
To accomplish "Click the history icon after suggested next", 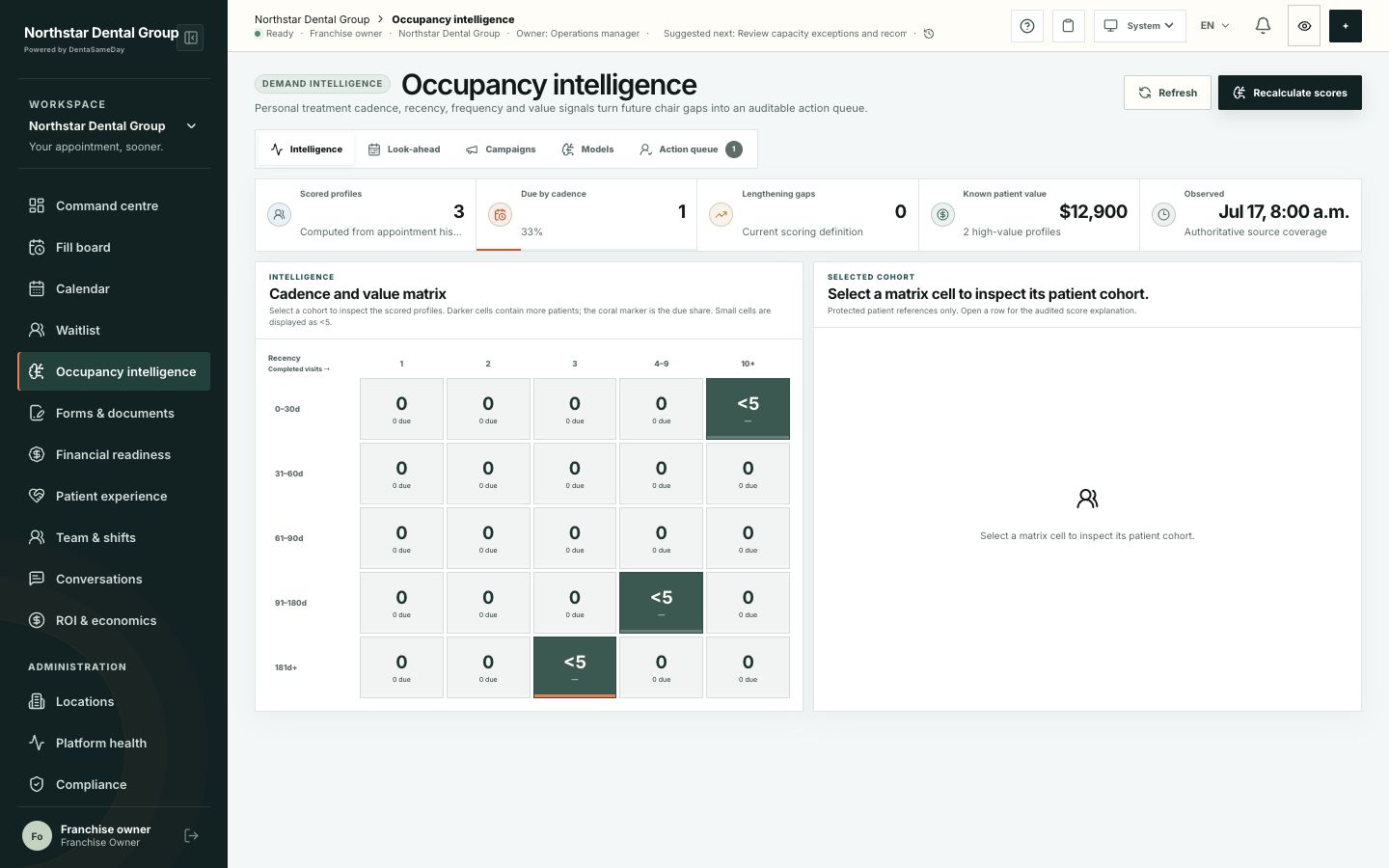I will [929, 34].
